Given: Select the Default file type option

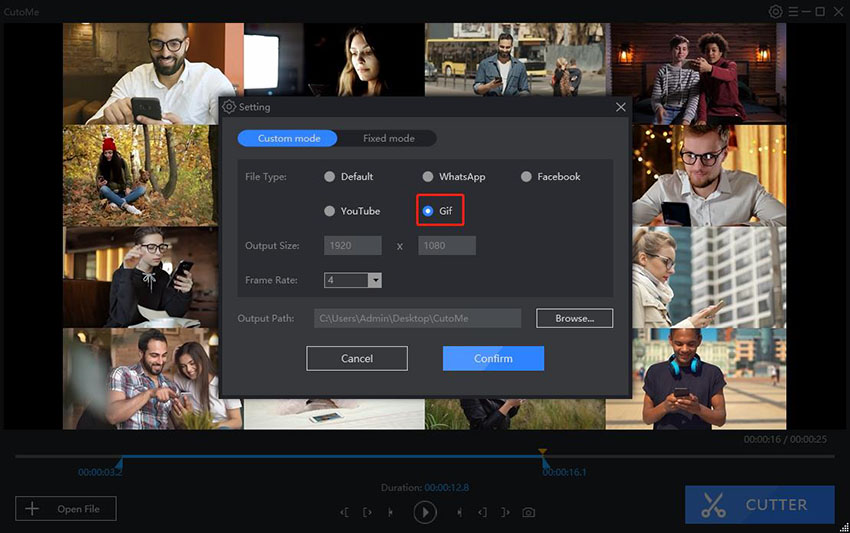Looking at the screenshot, I should pyautogui.click(x=329, y=177).
